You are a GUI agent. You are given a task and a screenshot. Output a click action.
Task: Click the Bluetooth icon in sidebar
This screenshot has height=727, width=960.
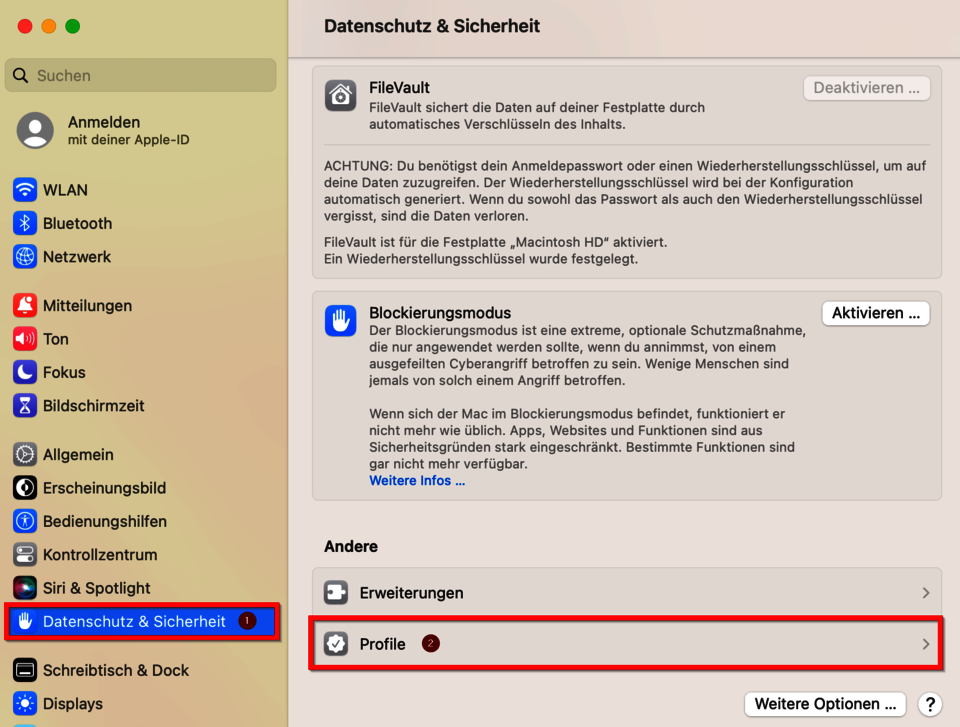25,223
